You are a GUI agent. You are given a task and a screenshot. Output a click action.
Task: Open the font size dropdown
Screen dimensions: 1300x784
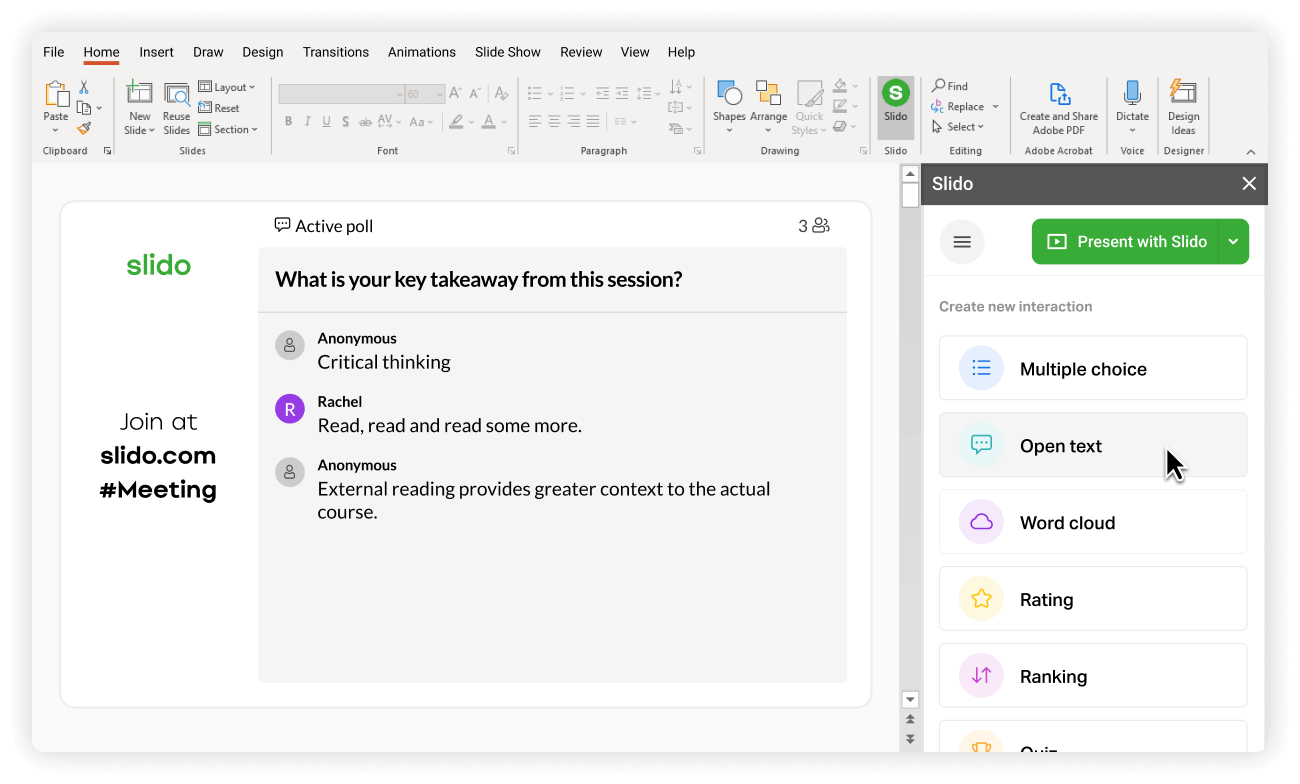[x=438, y=93]
